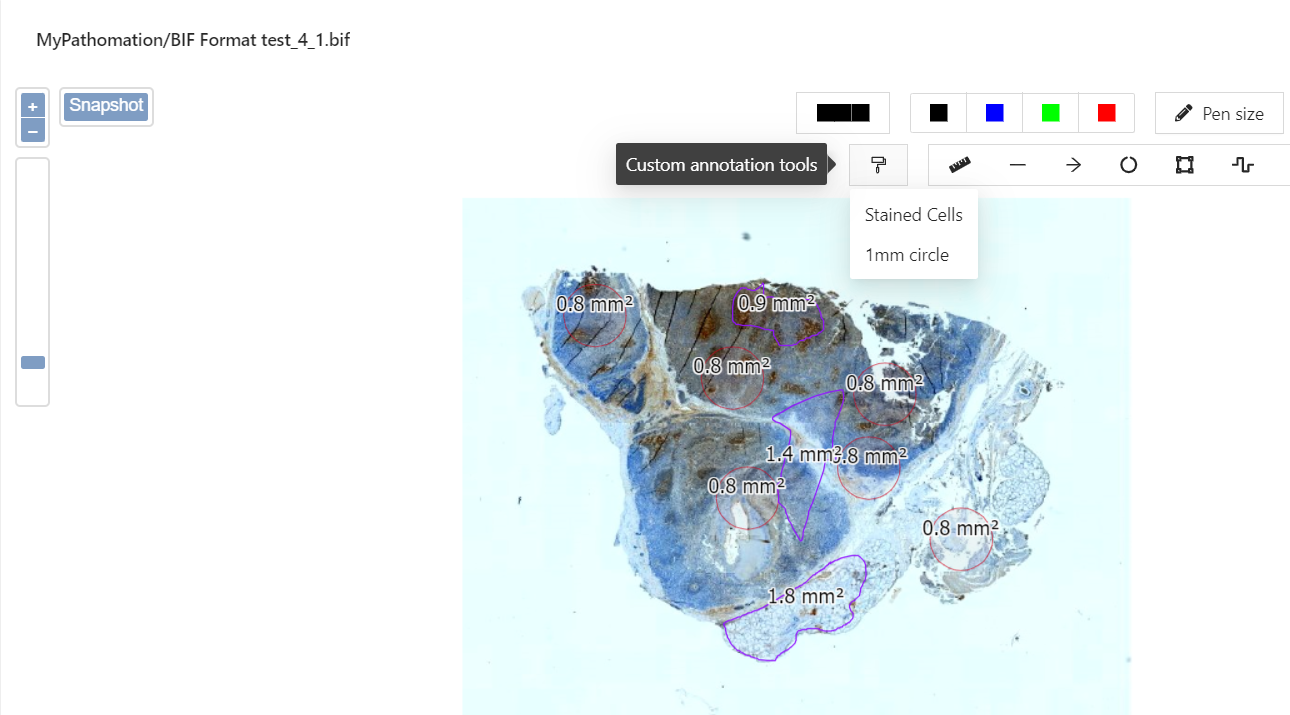
Task: Pick the green color swatch
Action: 1050,113
